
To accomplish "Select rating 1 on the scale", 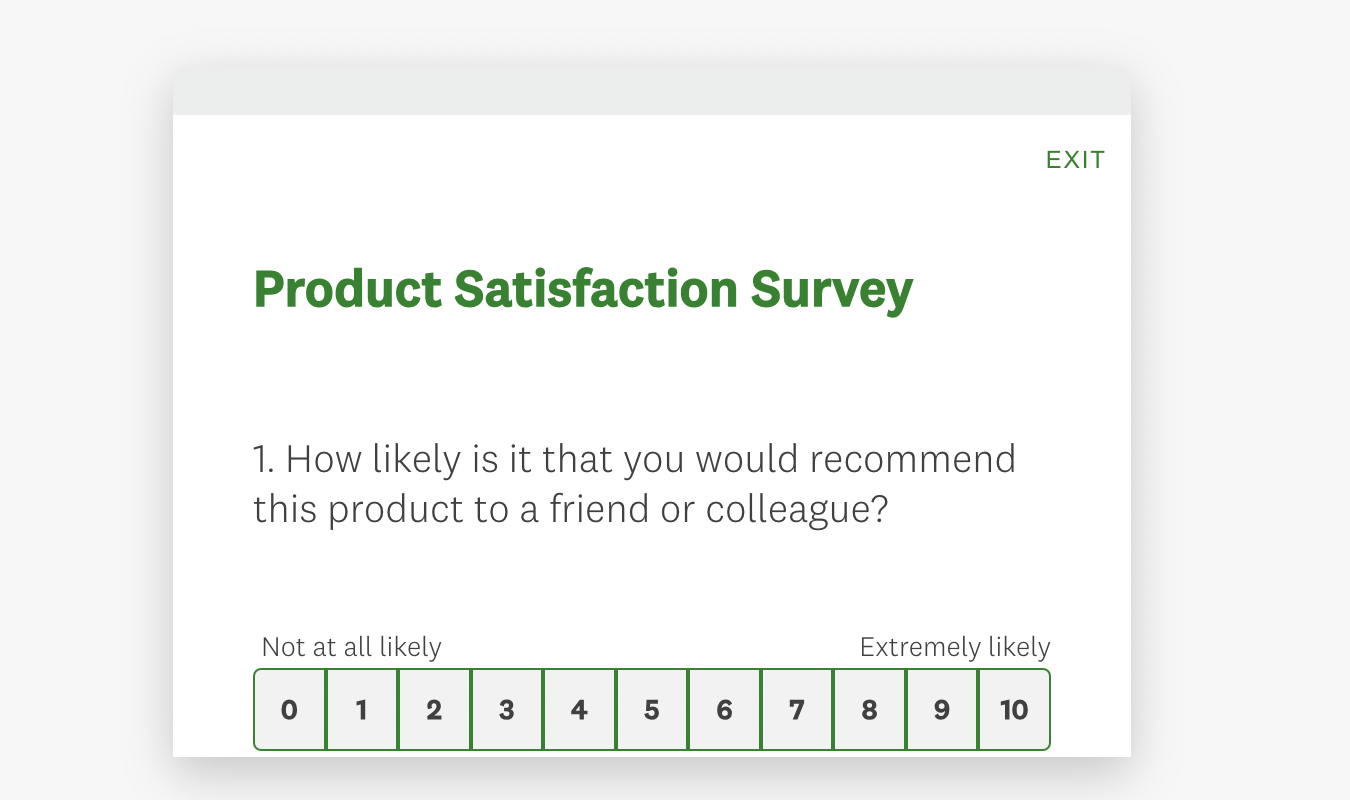I will tap(362, 709).
